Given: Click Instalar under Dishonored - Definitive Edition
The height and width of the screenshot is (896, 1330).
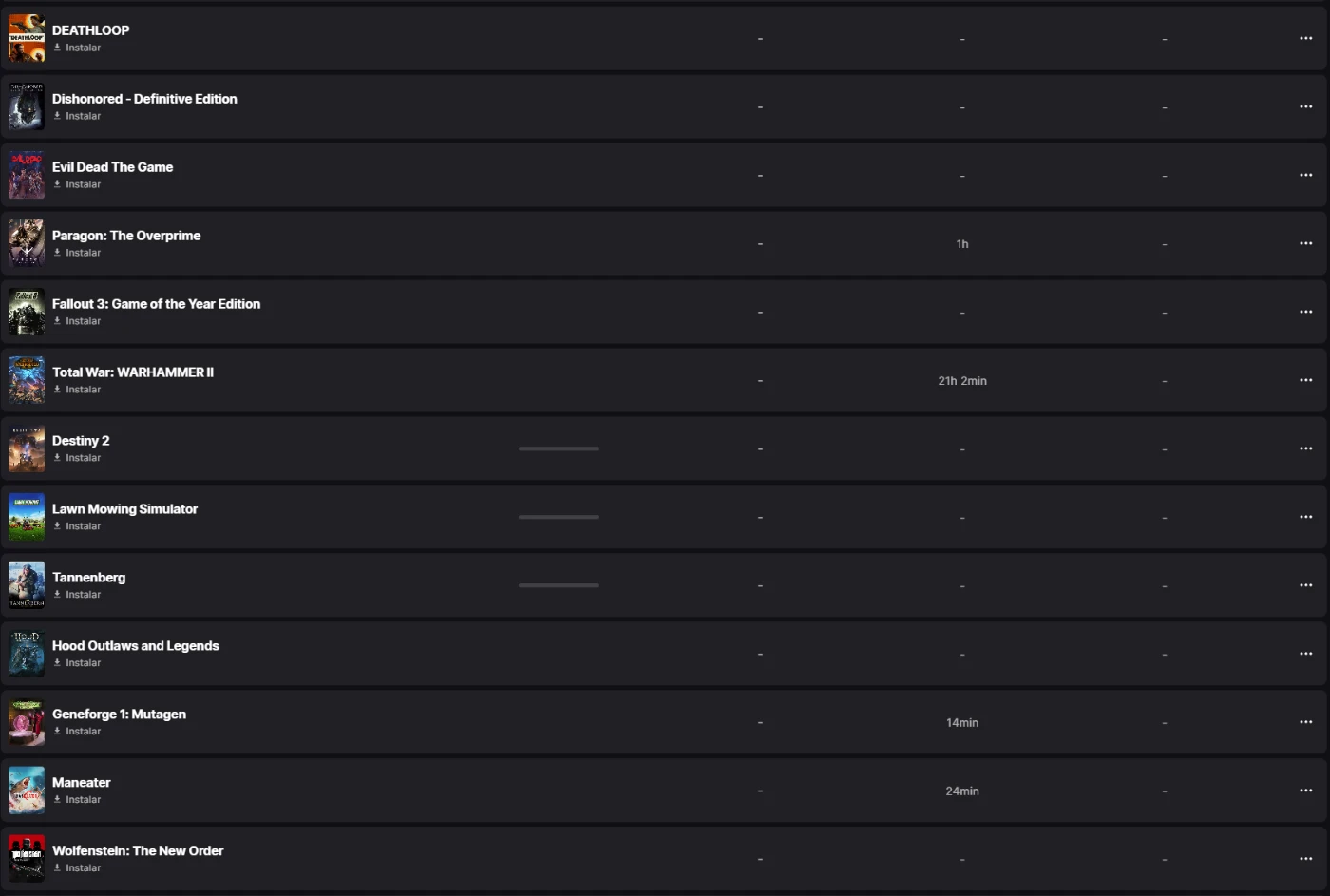Looking at the screenshot, I should click(x=82, y=116).
